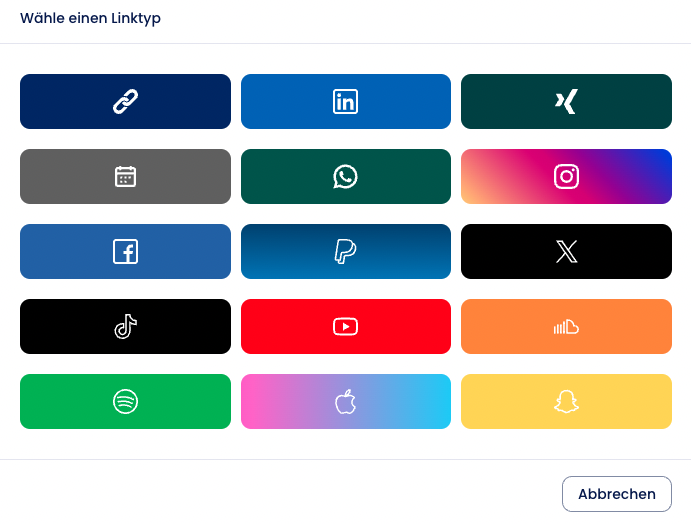Choose the calendar appointment link type
Viewport: 691px width, 524px height.
[x=126, y=176]
